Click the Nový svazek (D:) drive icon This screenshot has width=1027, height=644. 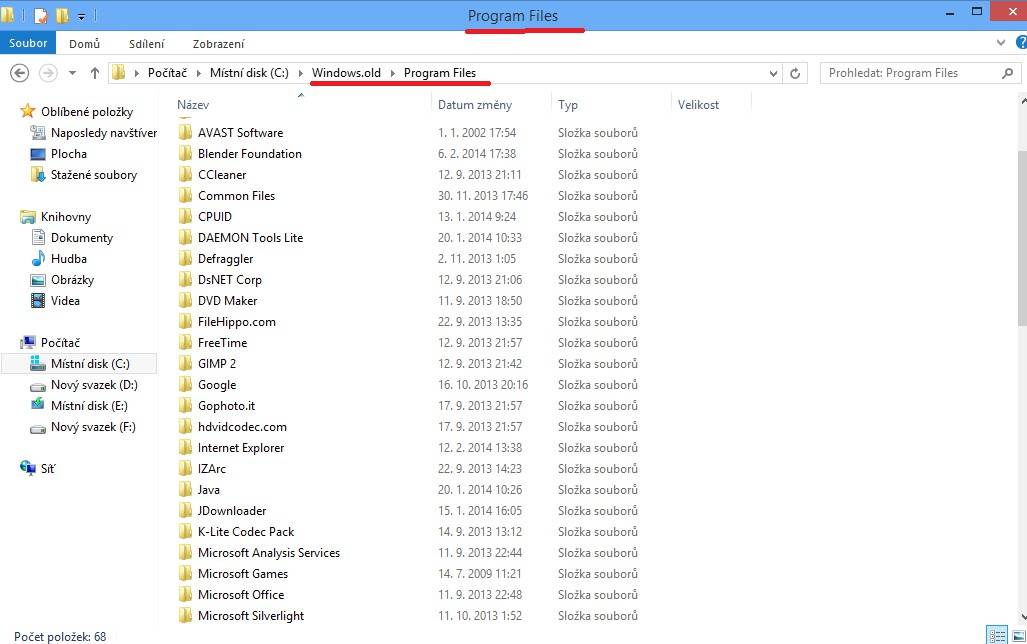pyautogui.click(x=38, y=386)
